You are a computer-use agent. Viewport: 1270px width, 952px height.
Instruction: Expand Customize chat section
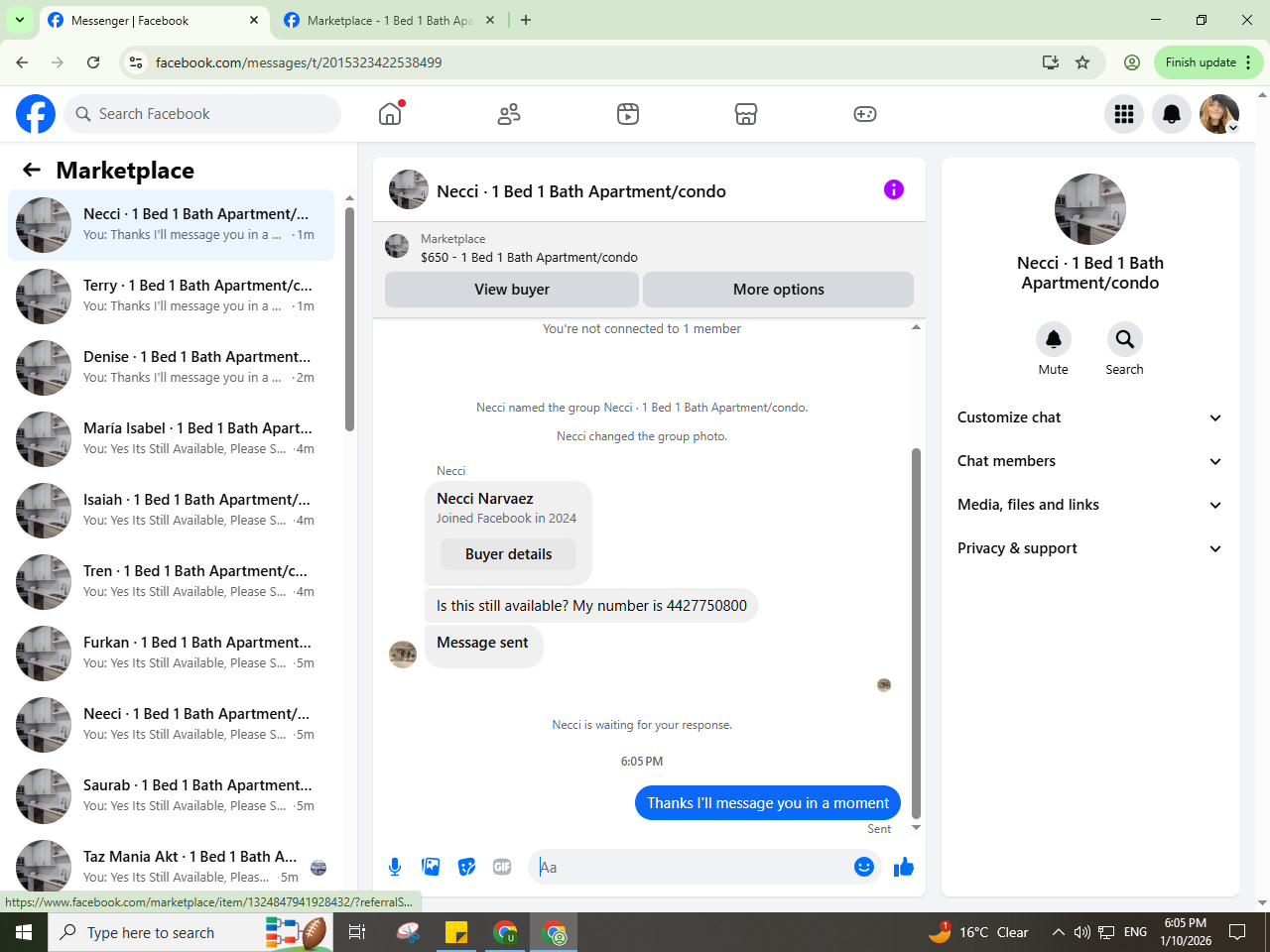[x=1089, y=417]
